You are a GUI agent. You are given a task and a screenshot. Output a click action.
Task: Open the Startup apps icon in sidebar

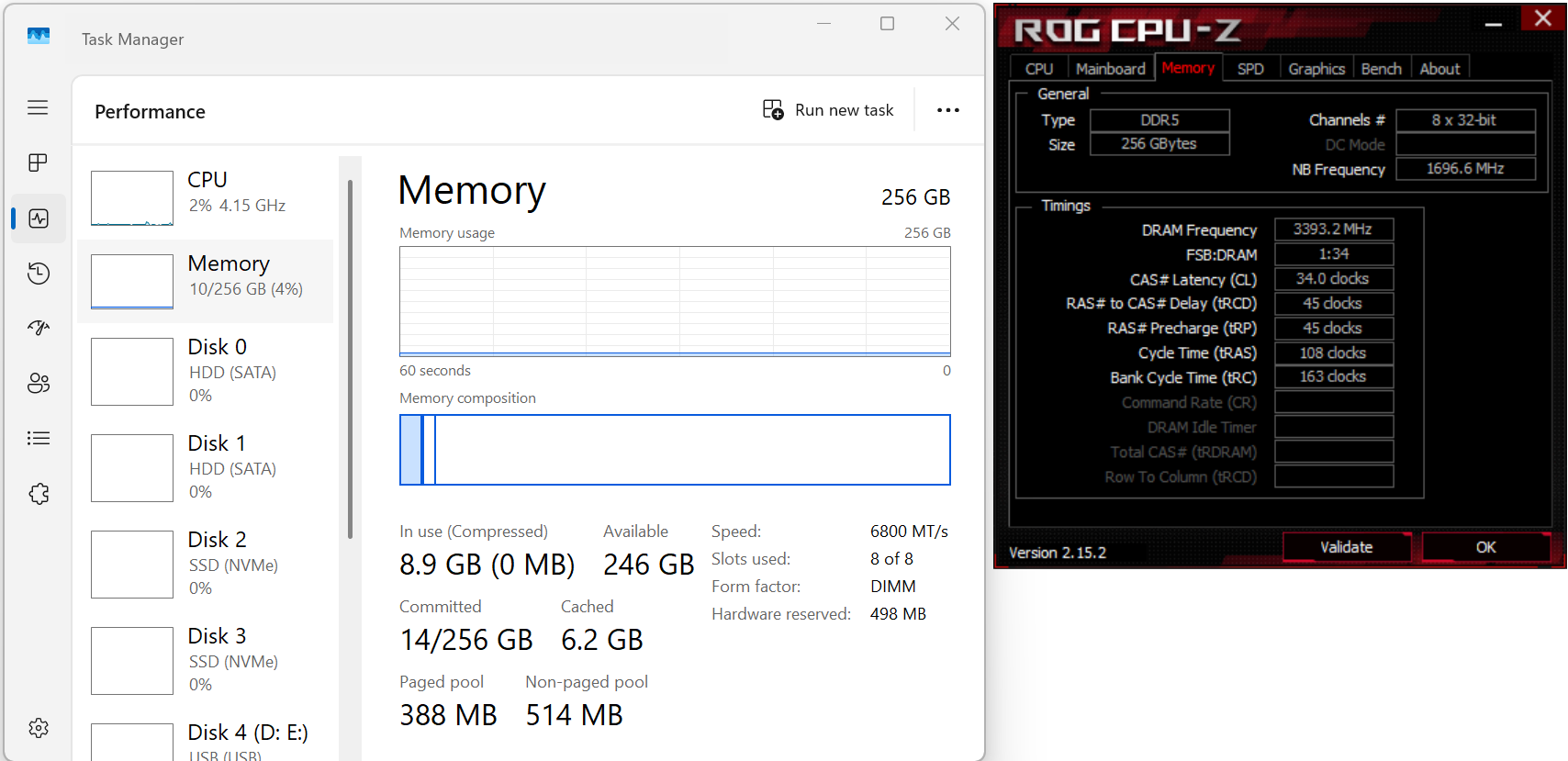coord(38,328)
